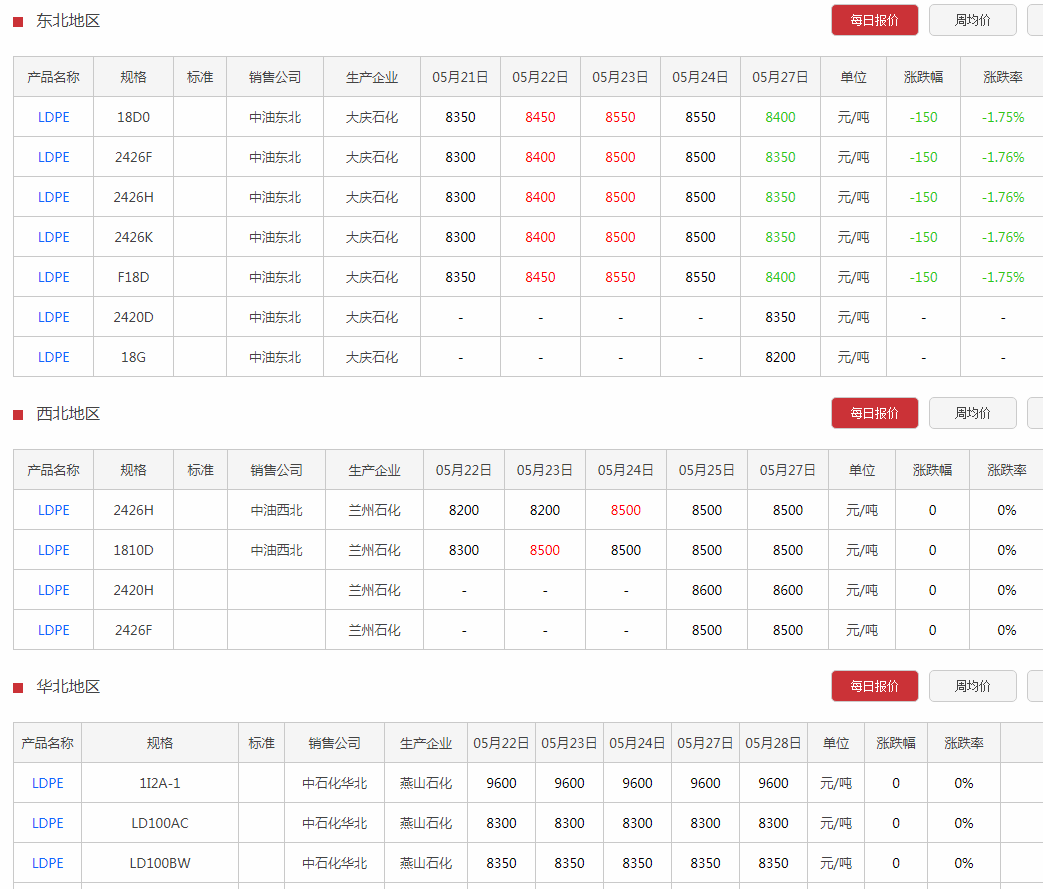
Task: Click 05月25日 column header in 西北 table
Action: point(706,470)
